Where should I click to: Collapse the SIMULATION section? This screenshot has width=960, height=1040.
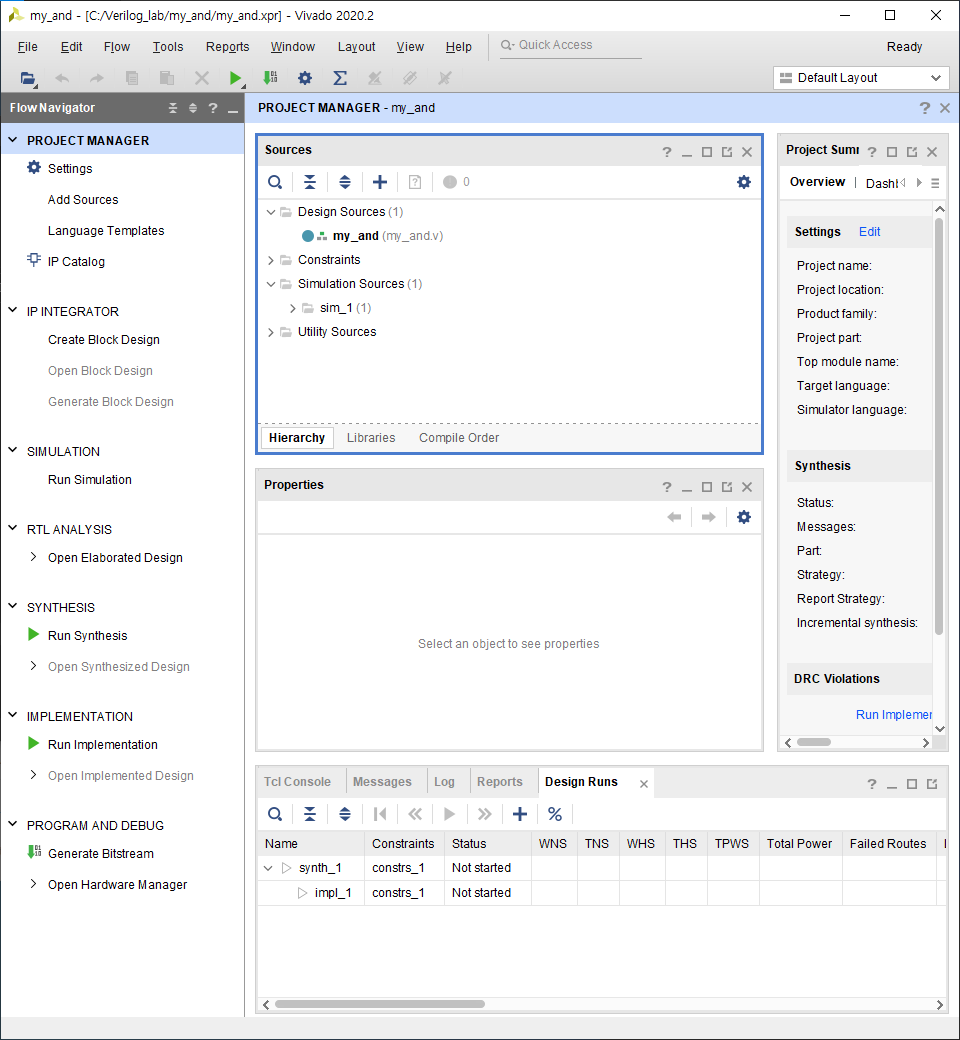13,450
